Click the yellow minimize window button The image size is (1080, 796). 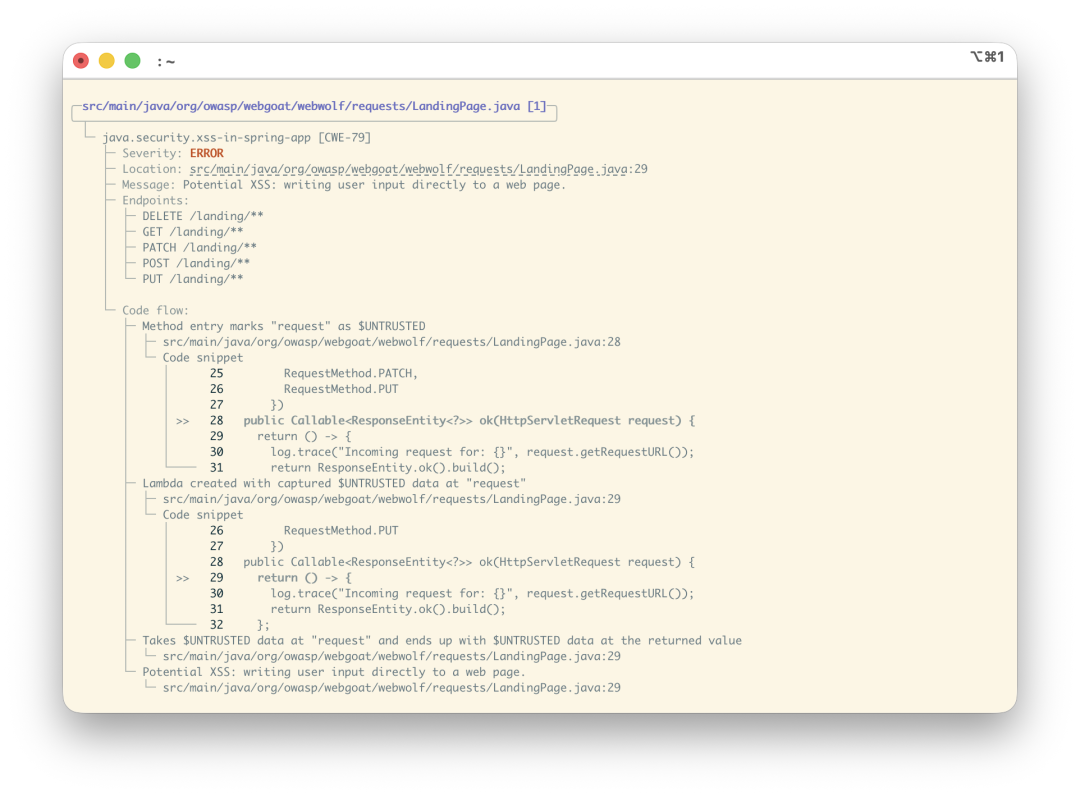(107, 61)
